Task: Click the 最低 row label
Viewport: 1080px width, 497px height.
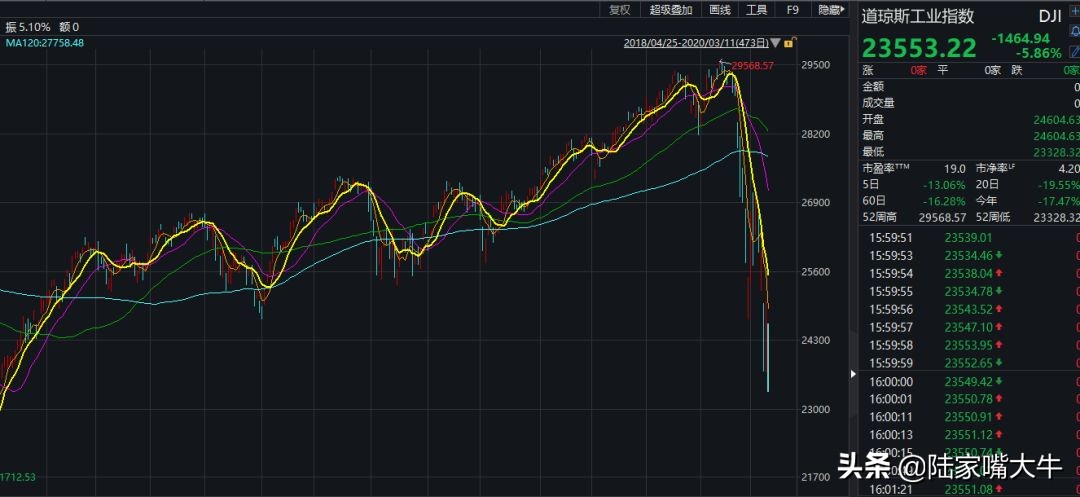Action: coord(873,152)
